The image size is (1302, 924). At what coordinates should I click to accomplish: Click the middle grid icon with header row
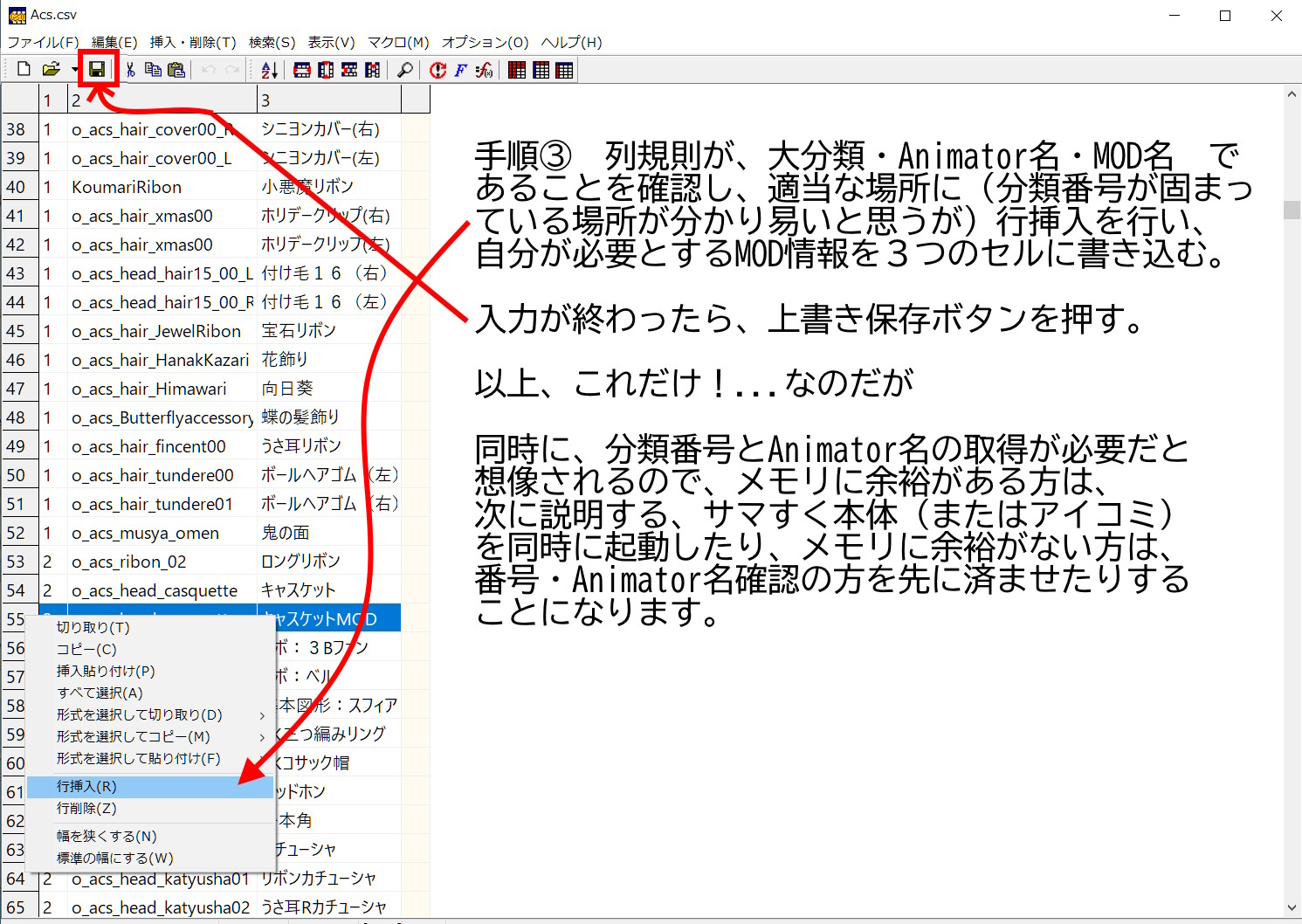[541, 70]
